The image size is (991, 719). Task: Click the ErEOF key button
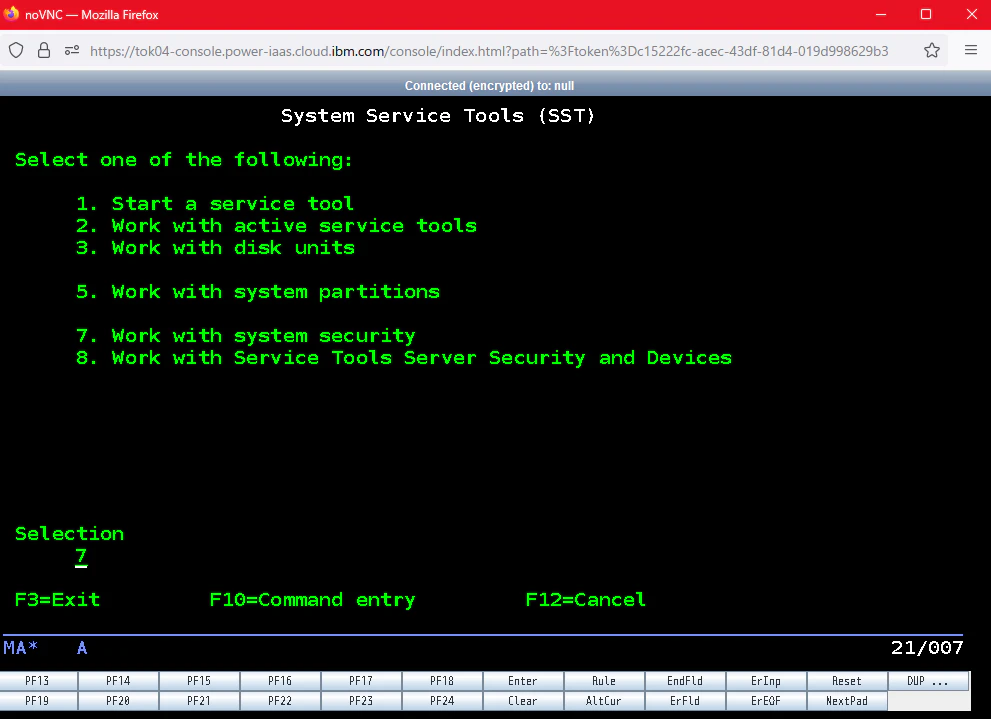[765, 701]
